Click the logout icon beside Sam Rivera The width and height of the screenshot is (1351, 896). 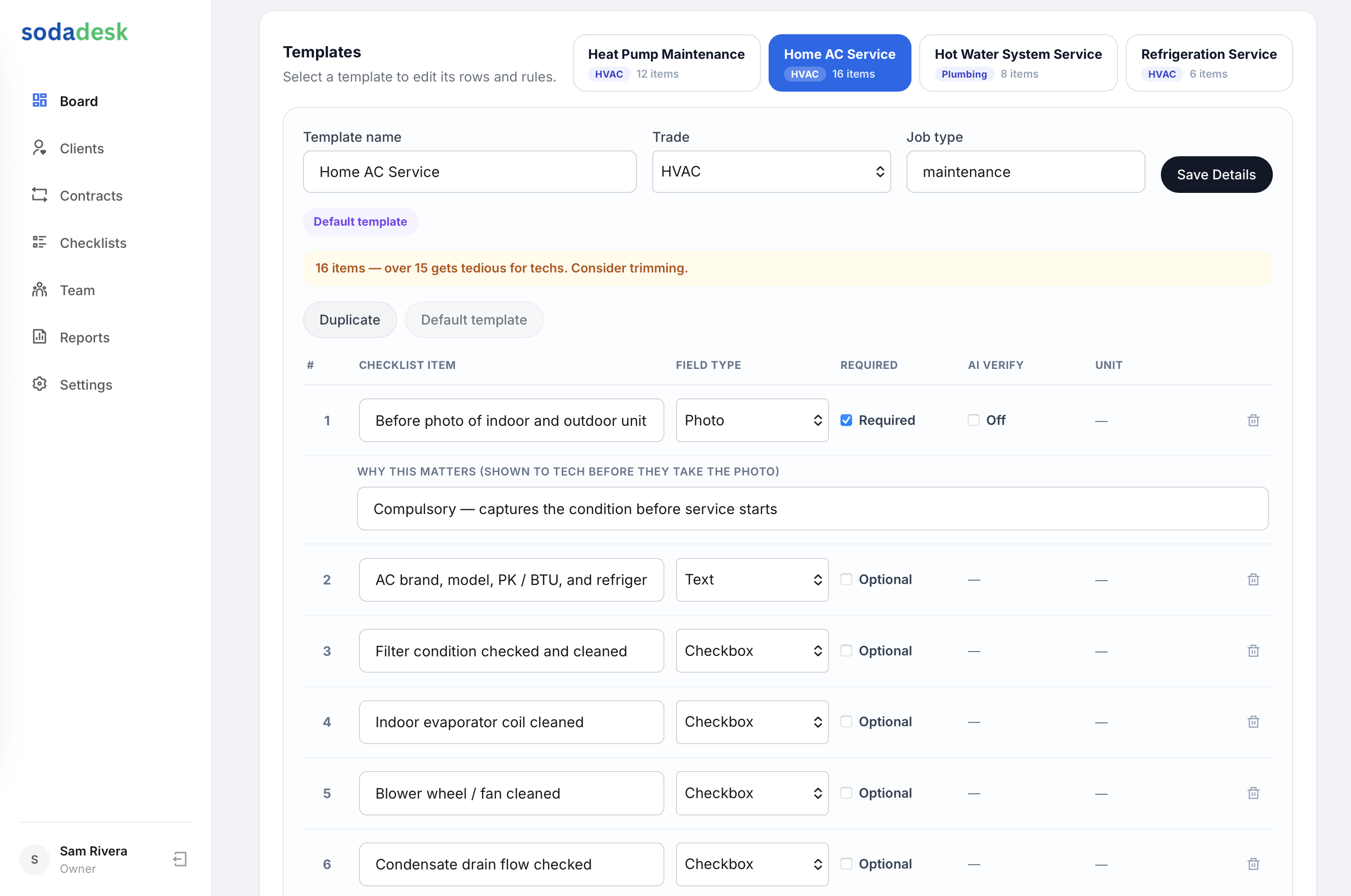(x=180, y=859)
